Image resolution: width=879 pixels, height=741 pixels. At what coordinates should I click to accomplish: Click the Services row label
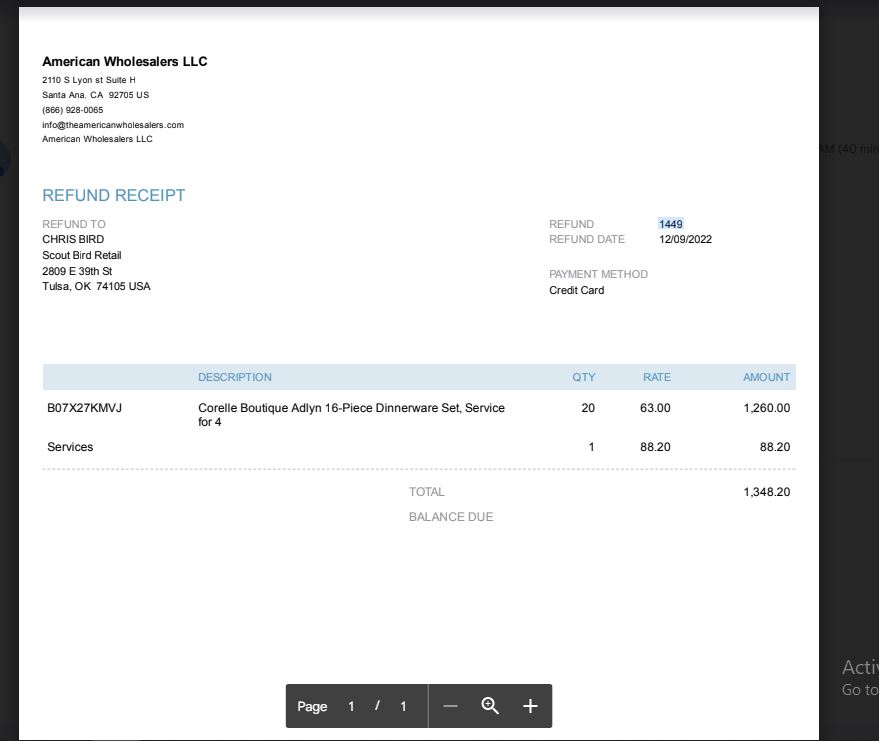[70, 447]
